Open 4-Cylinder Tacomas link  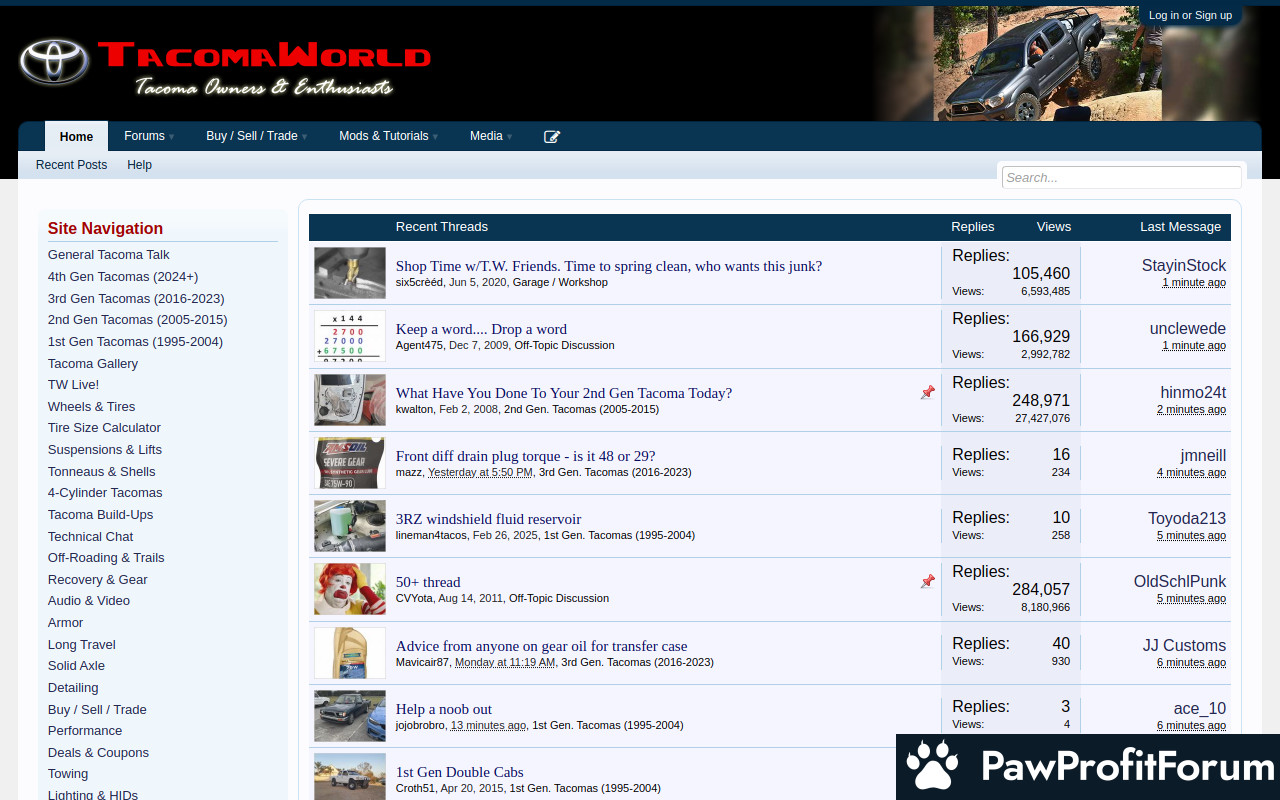pos(105,493)
